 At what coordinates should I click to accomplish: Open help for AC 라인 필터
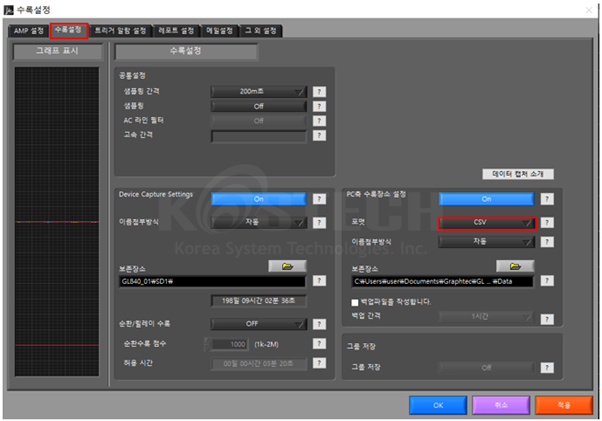(x=319, y=121)
